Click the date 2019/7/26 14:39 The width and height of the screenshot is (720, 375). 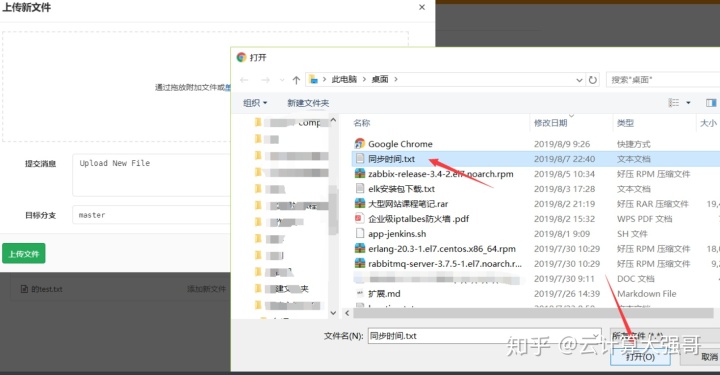coord(567,294)
